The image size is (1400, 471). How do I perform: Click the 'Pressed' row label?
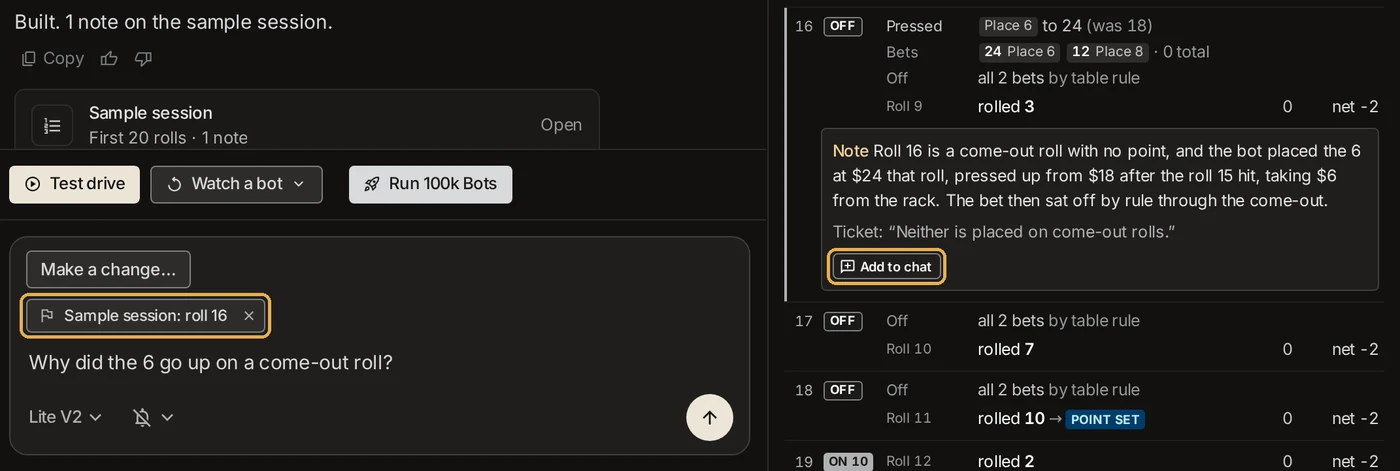(914, 26)
